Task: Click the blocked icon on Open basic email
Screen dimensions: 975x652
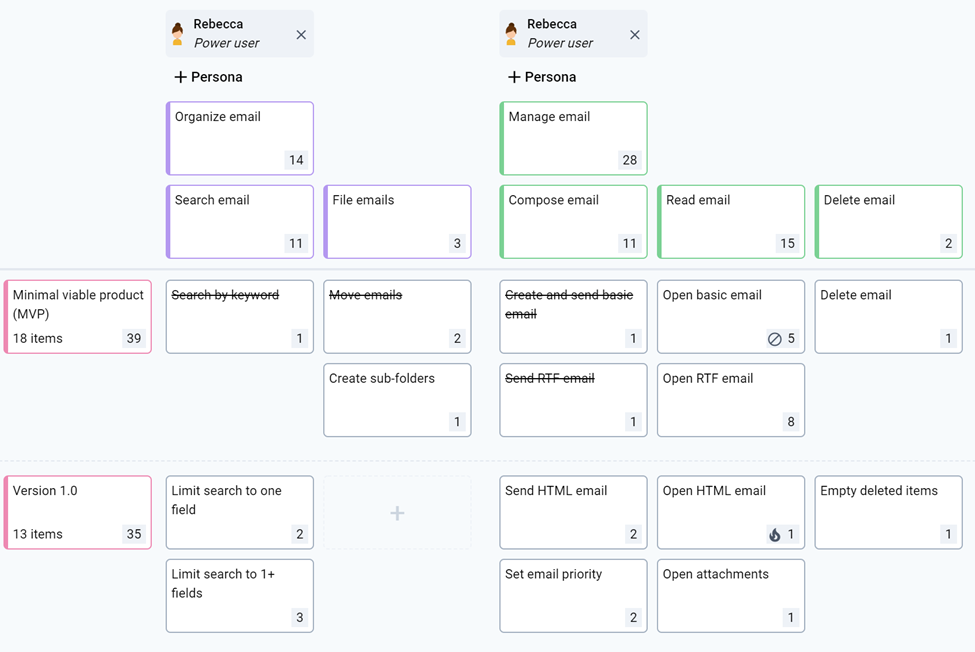Action: click(x=774, y=339)
